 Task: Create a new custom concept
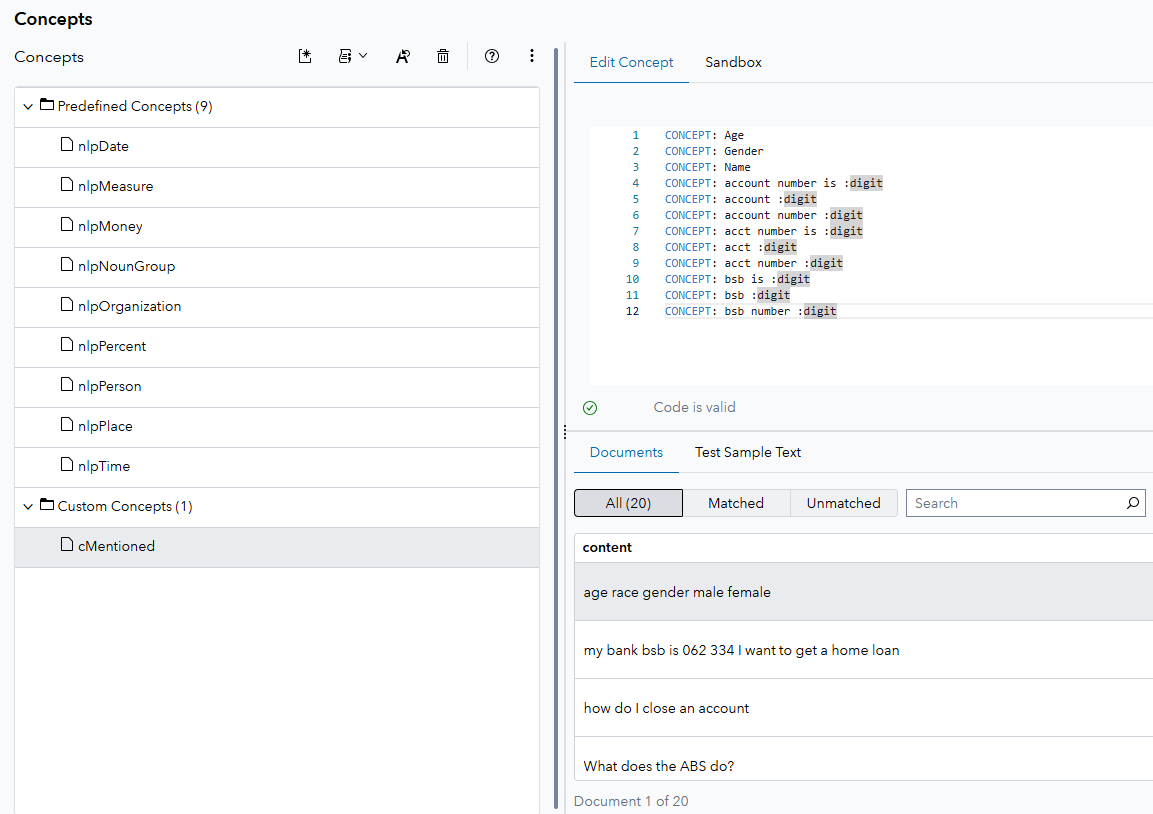point(305,56)
